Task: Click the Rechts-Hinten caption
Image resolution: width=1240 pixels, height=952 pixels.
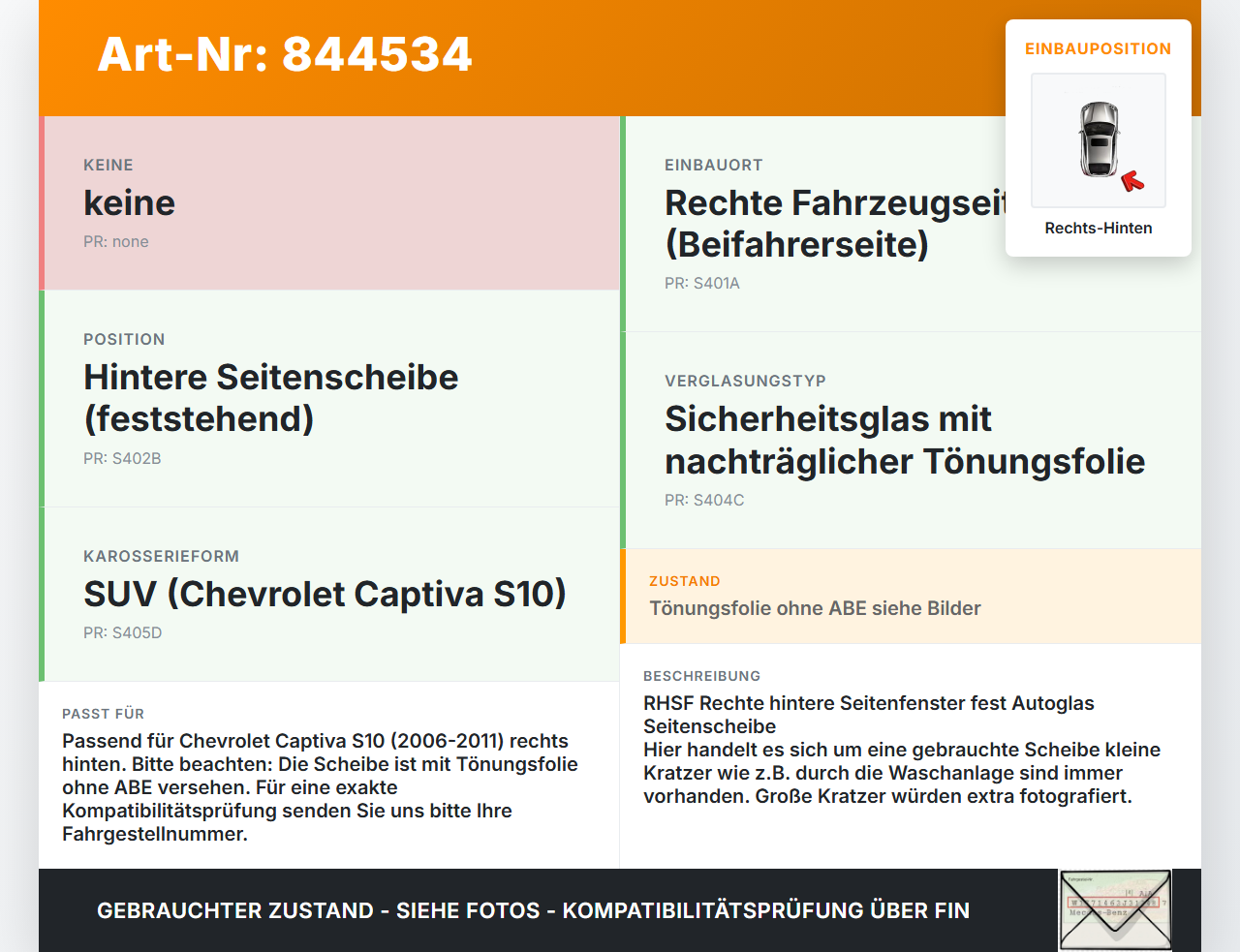Action: 1099,228
